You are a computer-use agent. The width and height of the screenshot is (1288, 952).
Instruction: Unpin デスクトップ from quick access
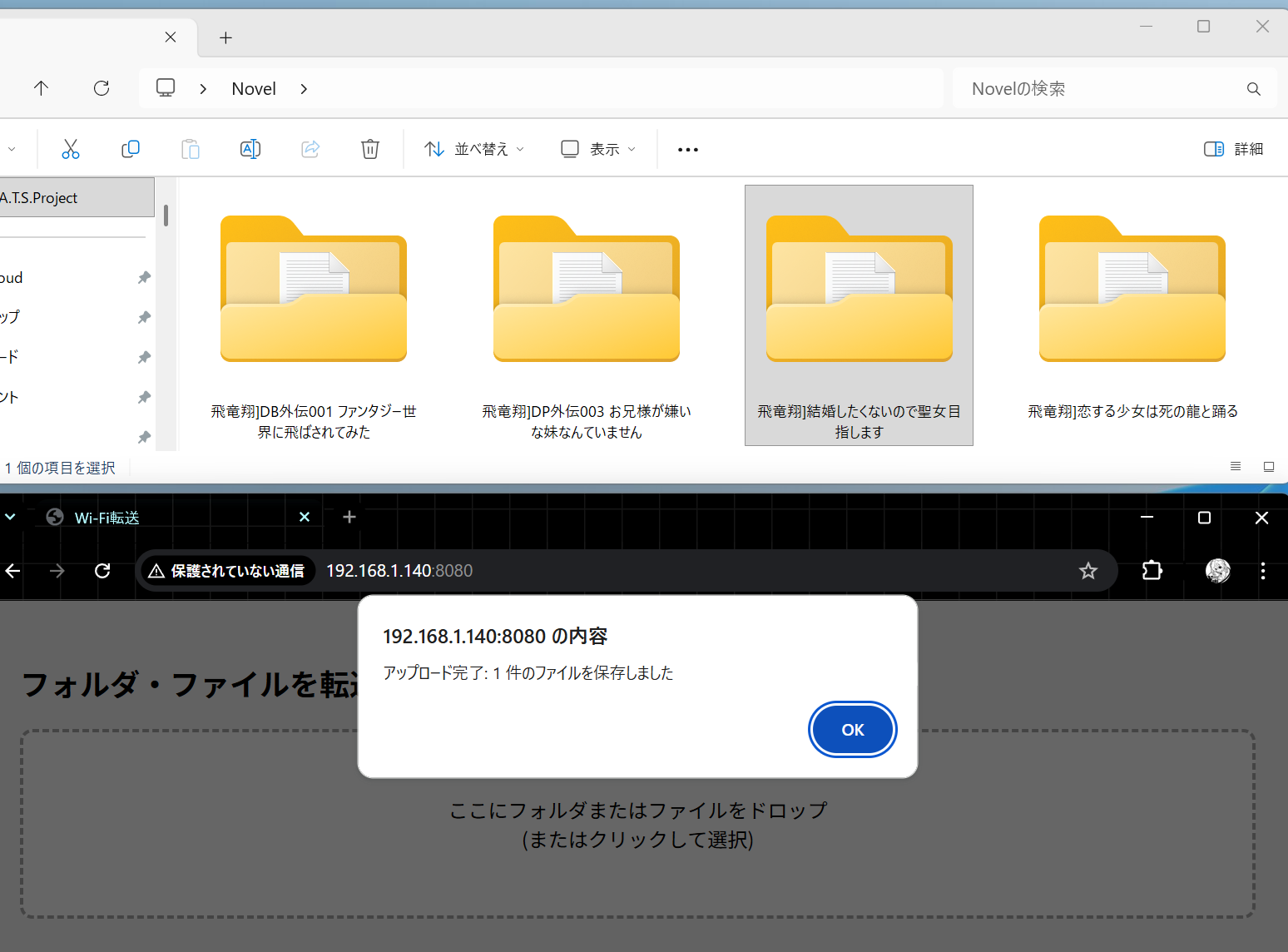(144, 317)
